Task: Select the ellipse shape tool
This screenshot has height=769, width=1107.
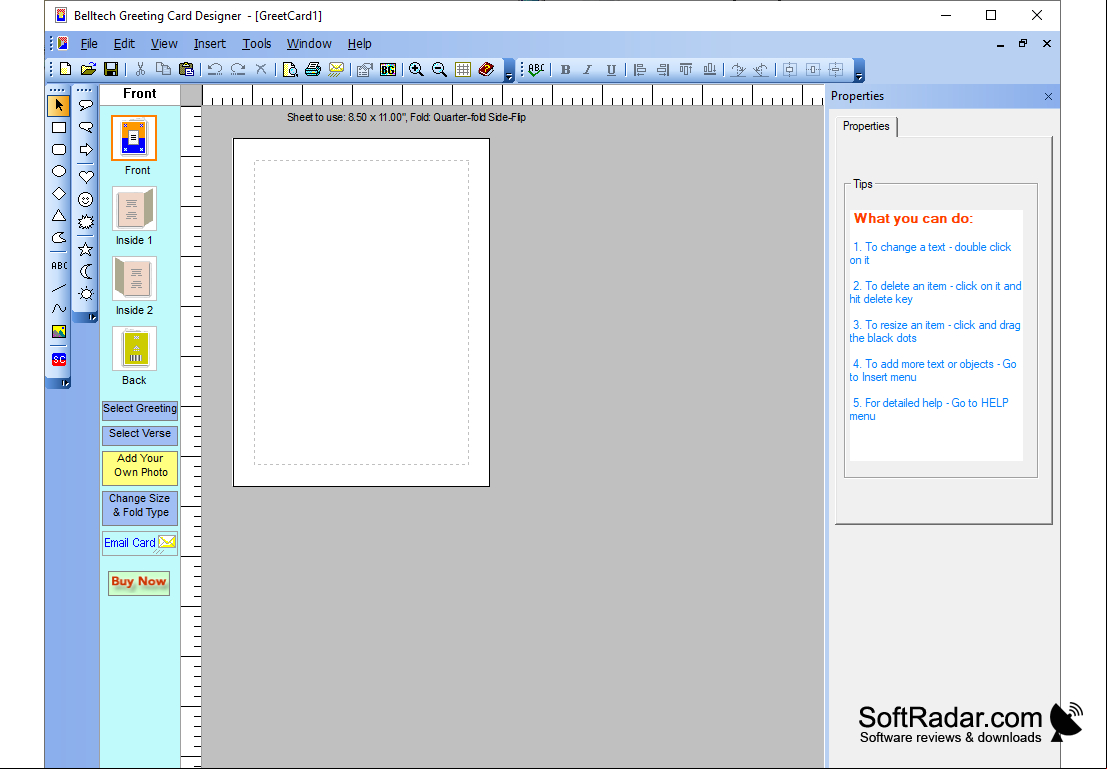Action: coord(59,172)
